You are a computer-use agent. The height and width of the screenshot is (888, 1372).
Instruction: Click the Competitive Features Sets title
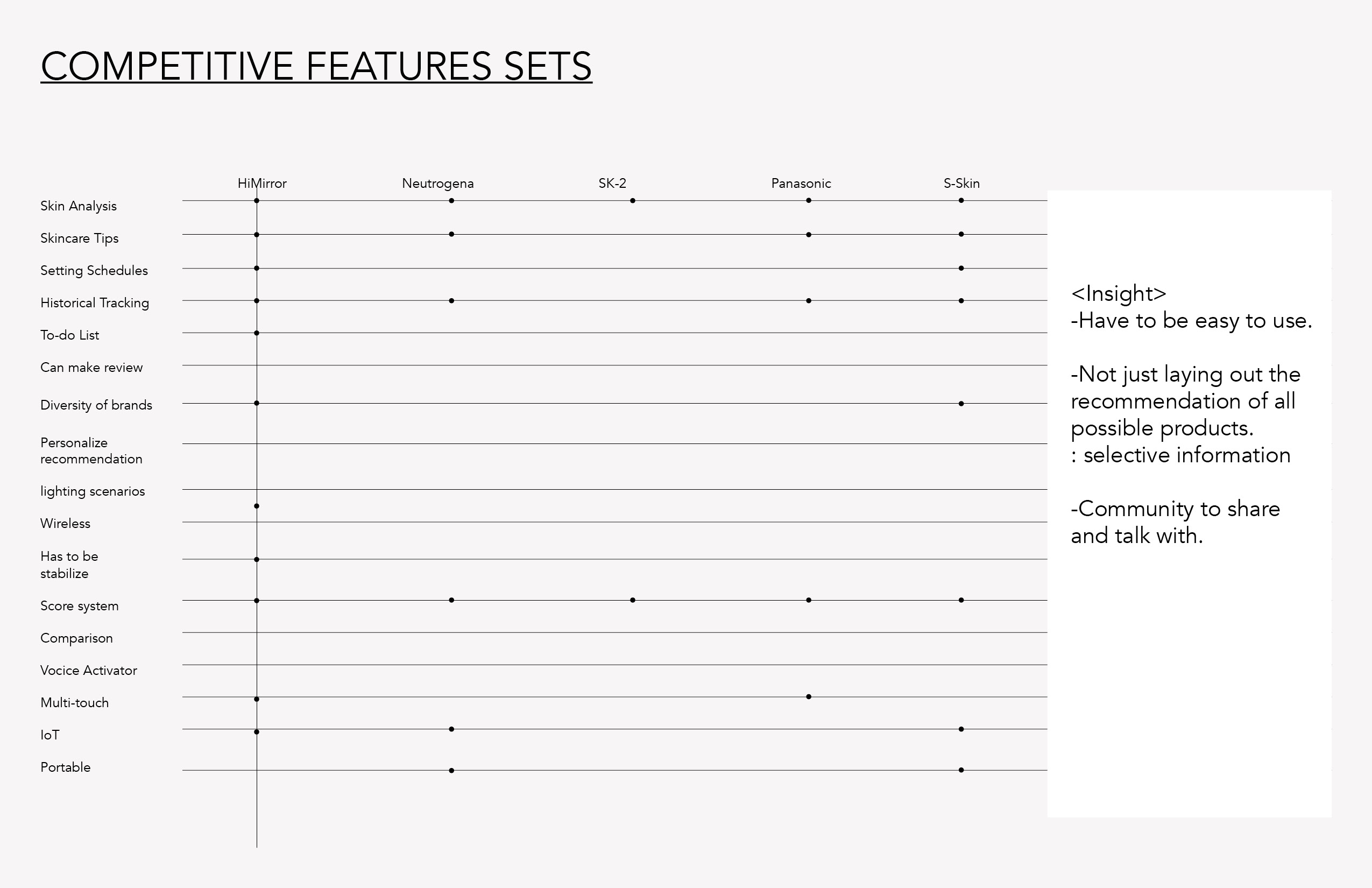pos(316,66)
